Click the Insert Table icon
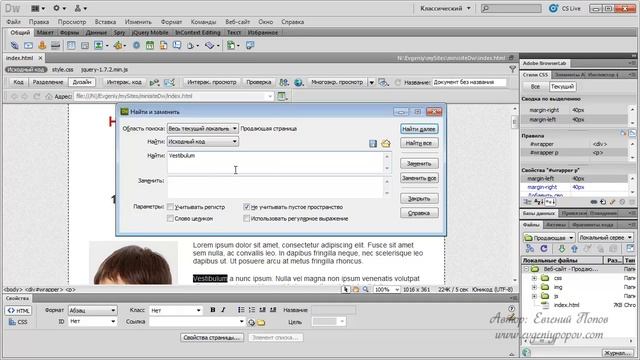 71,45
